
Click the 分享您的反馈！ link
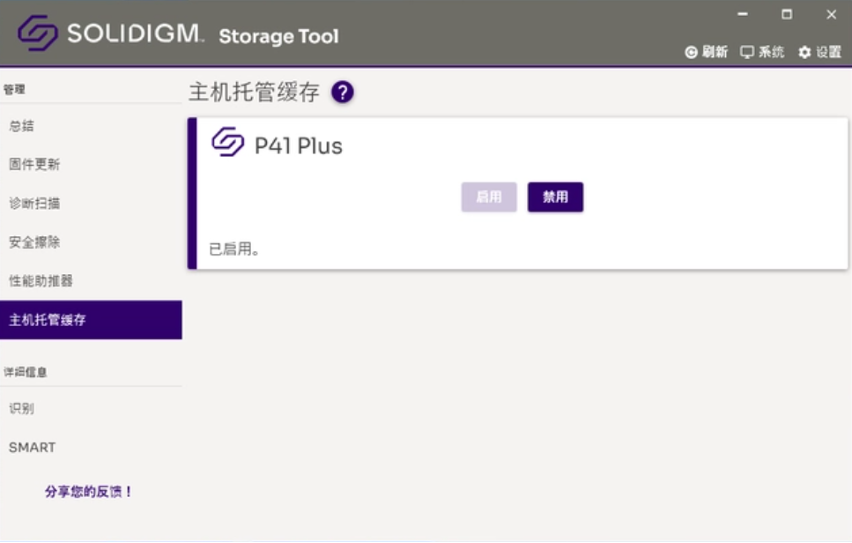tap(89, 492)
